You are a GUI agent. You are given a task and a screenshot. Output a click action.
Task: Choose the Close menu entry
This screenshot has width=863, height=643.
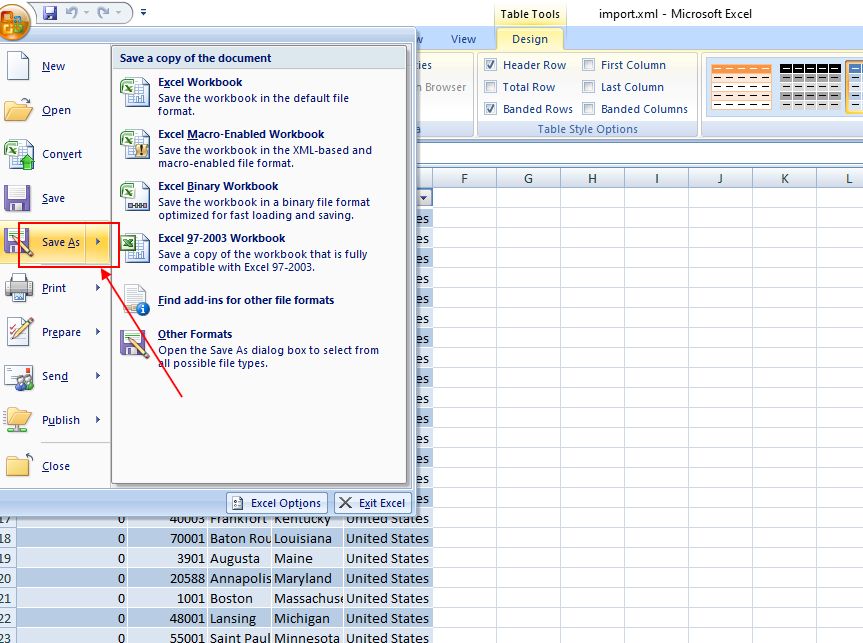pos(56,466)
